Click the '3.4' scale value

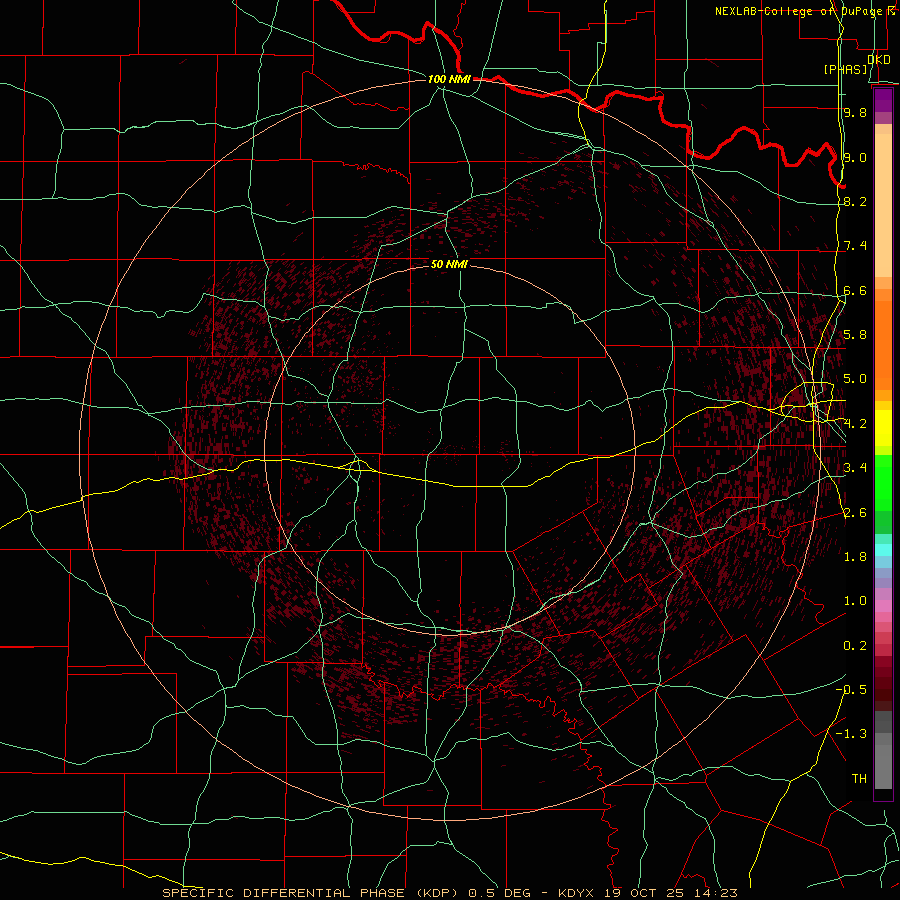click(x=855, y=468)
